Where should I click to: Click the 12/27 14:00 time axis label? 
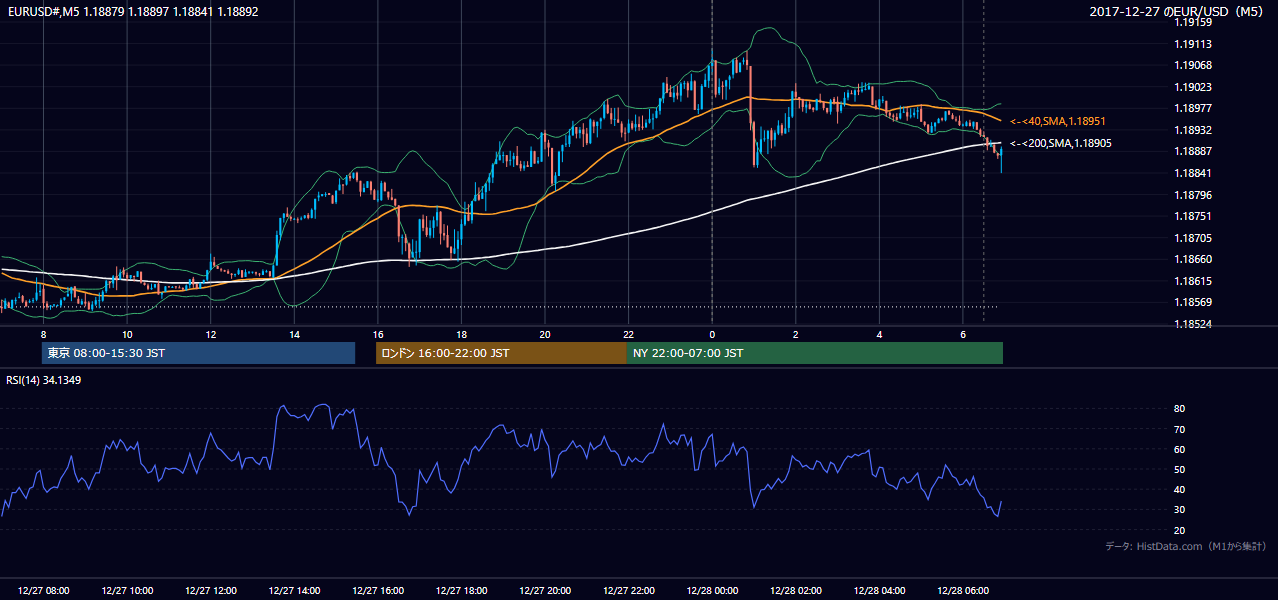(x=294, y=591)
